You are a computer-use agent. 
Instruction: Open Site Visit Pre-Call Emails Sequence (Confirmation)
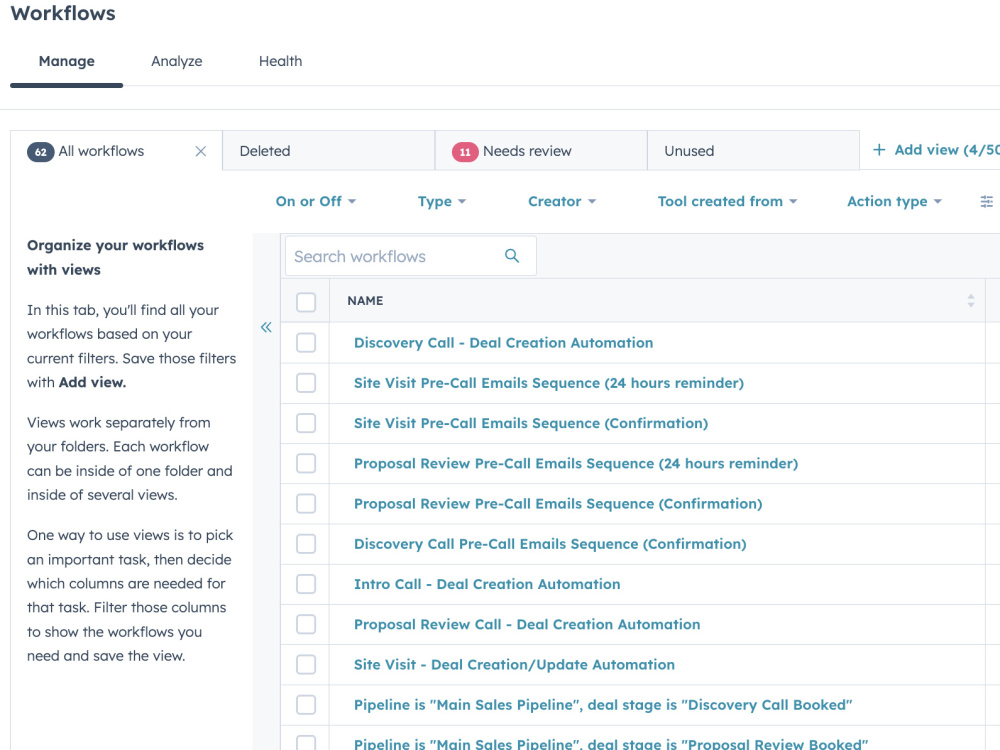tap(531, 423)
